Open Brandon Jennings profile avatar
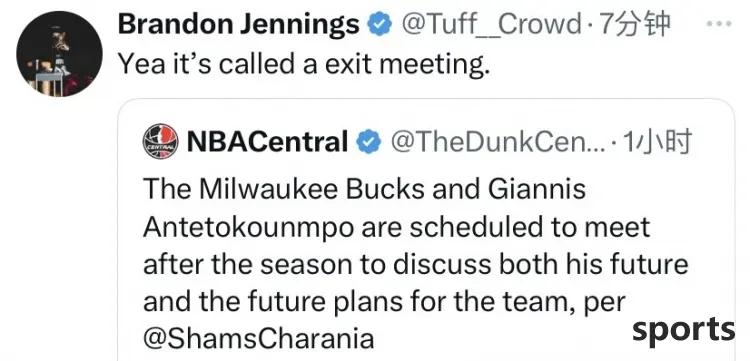This screenshot has height=361, width=750. (x=59, y=54)
